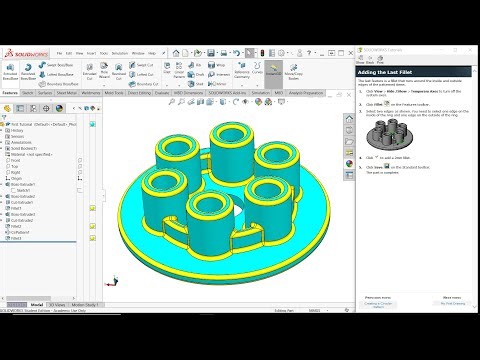Open the Motion Study 1 tab
Viewport: 480px width, 360px height.
(85, 305)
